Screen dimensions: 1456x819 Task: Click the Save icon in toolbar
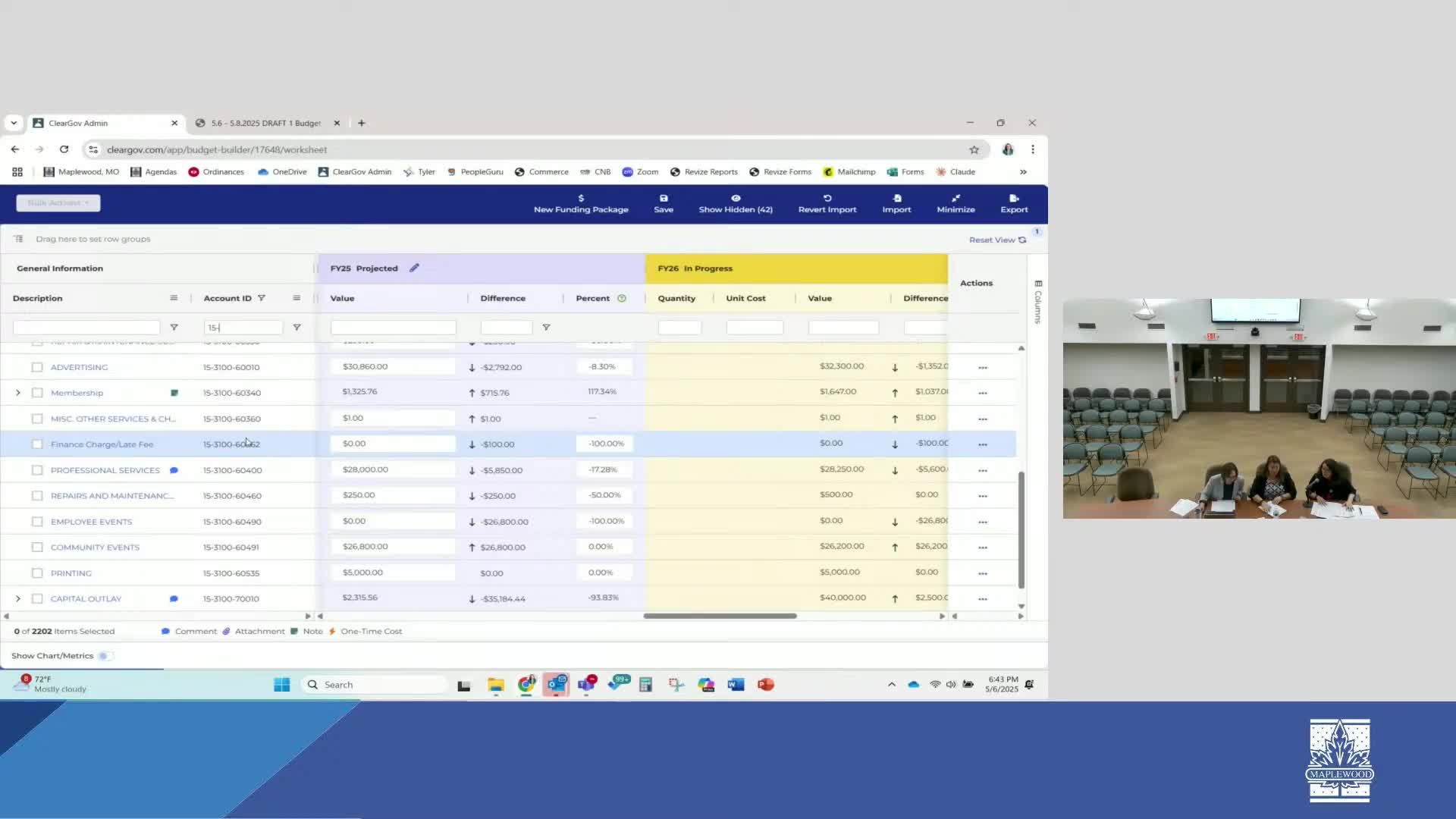click(x=664, y=199)
